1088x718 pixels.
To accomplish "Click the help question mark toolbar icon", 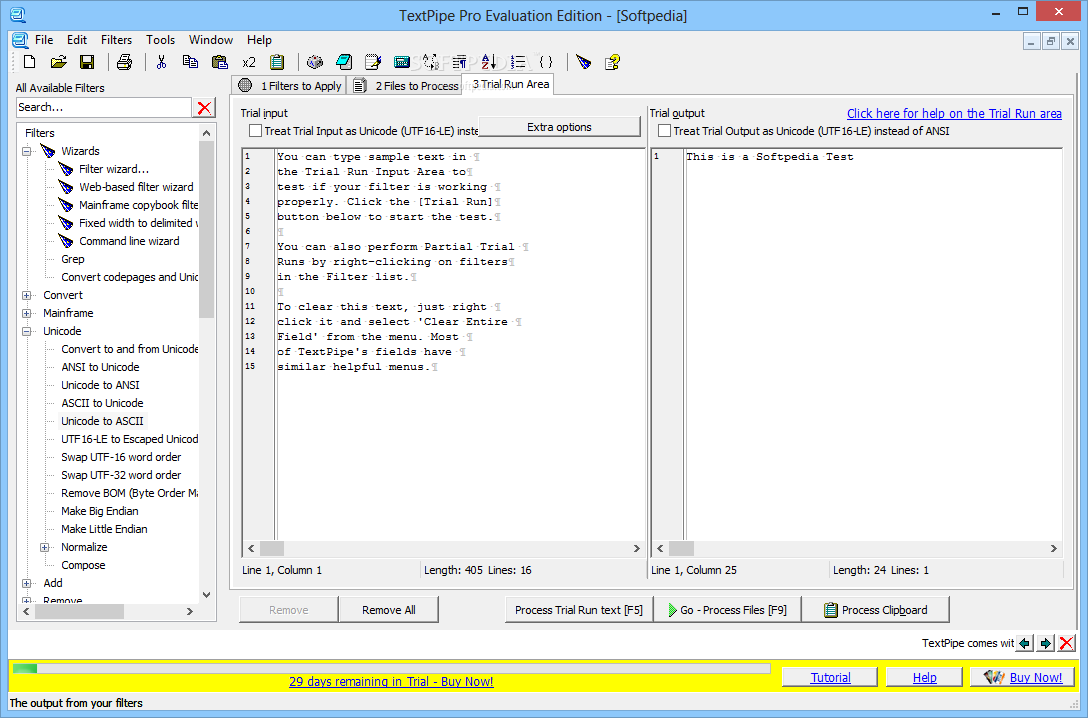I will click(612, 62).
